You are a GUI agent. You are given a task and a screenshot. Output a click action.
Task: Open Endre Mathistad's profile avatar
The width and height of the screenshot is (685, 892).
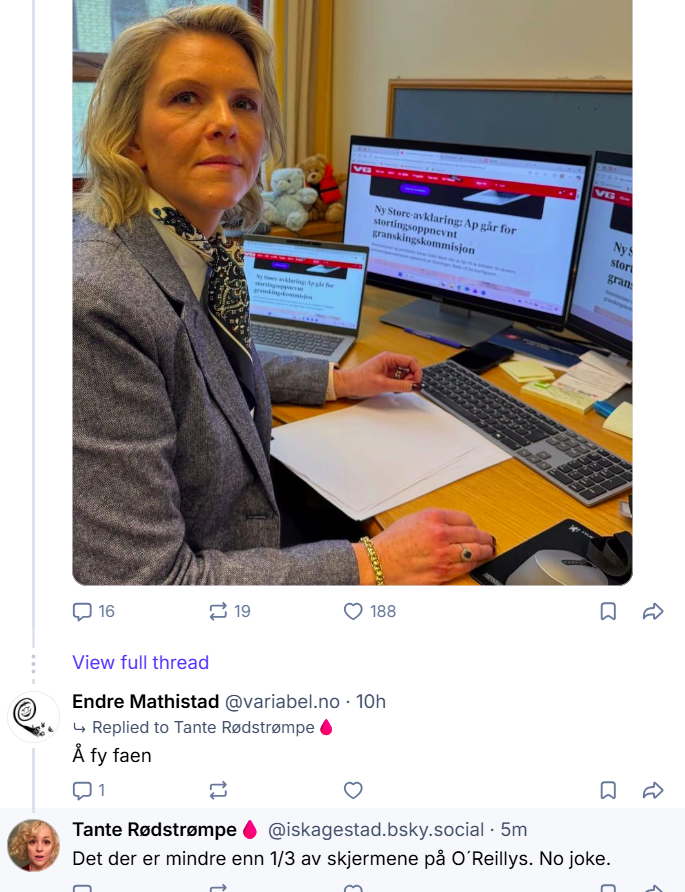coord(33,716)
